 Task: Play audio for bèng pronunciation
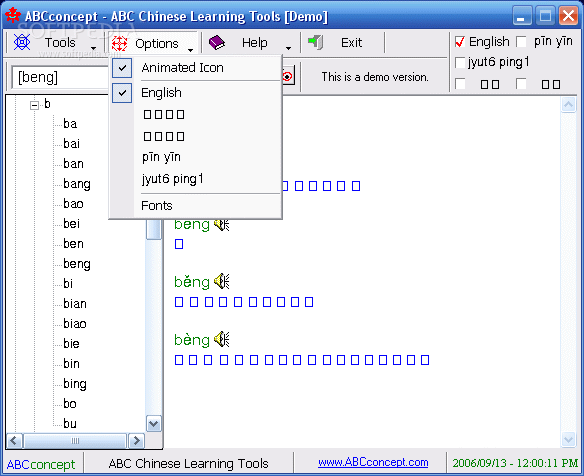pyautogui.click(x=222, y=339)
